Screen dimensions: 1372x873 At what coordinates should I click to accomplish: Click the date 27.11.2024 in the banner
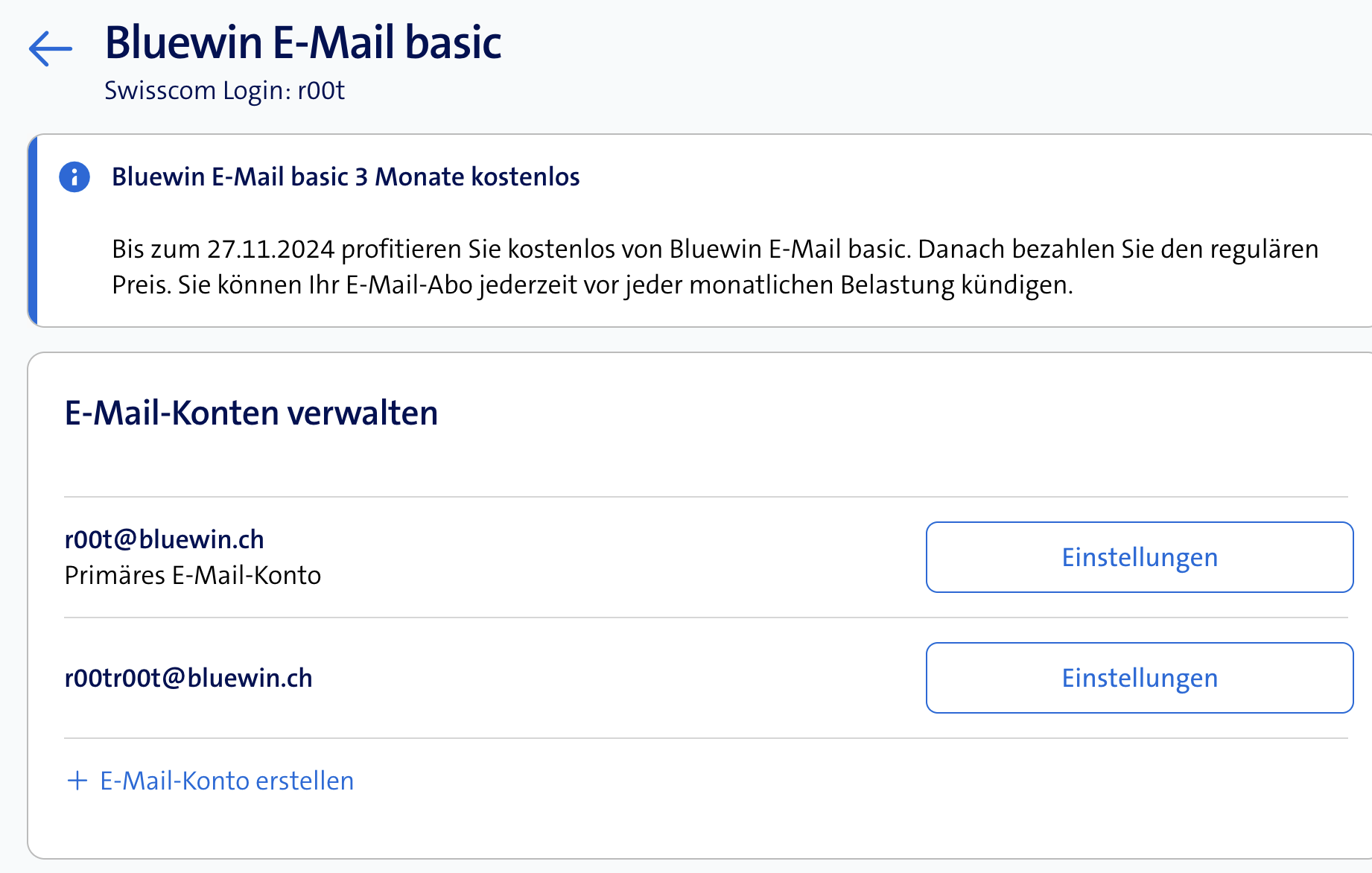pos(271,249)
